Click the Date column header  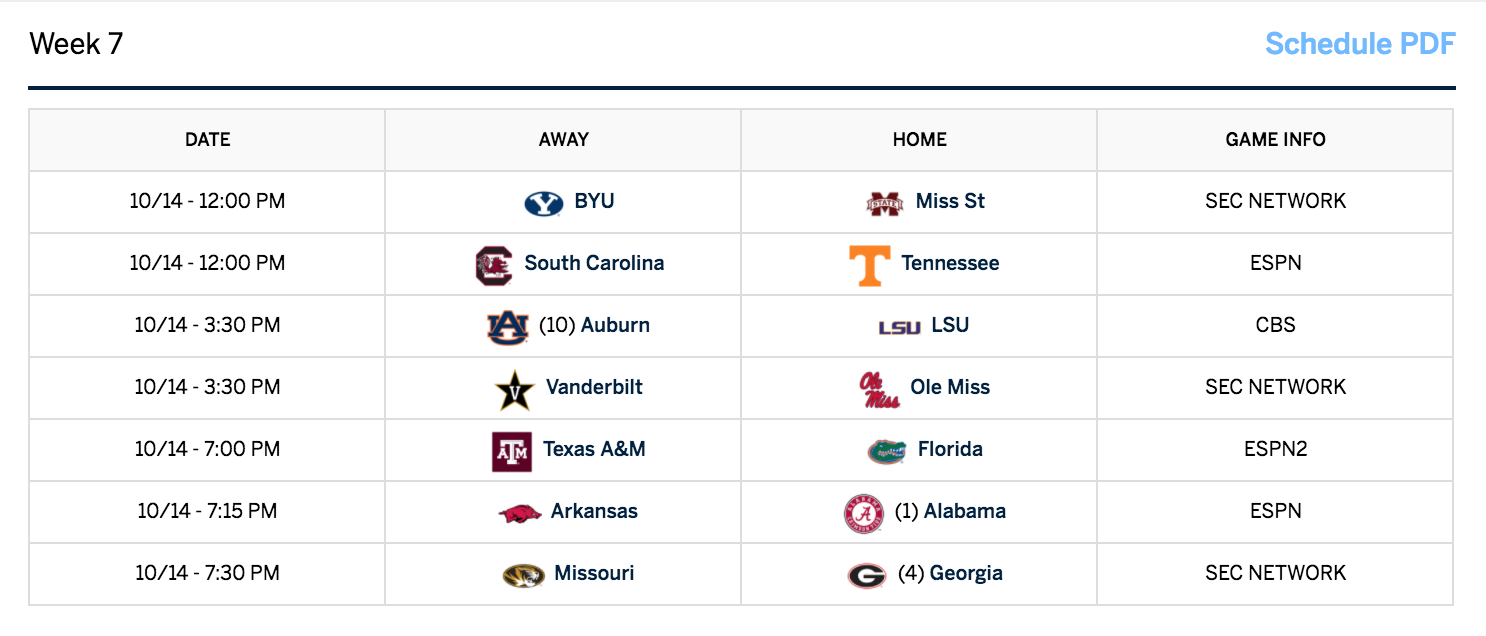tap(207, 140)
